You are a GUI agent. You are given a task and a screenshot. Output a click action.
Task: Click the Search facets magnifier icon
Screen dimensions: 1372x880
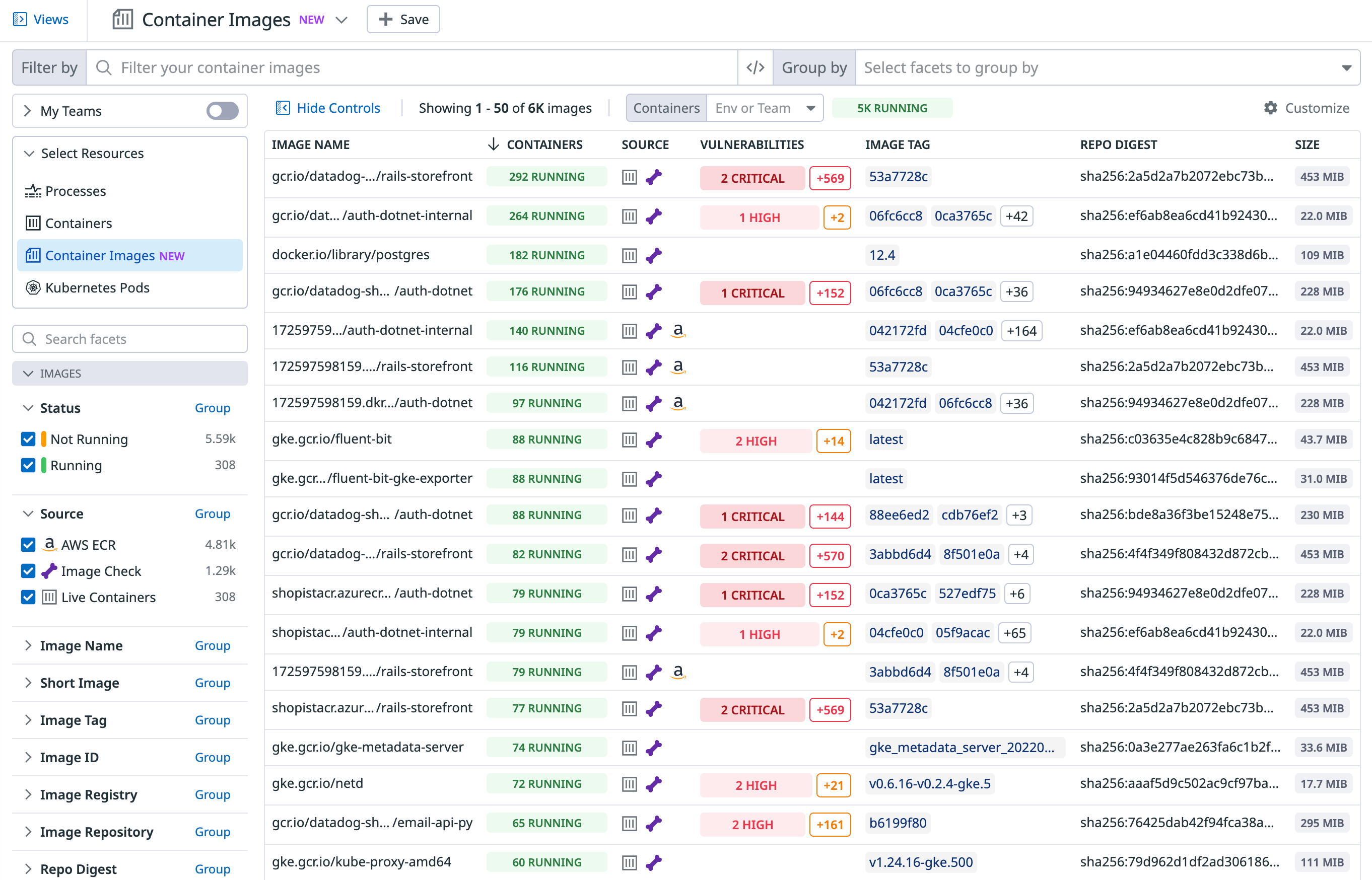coord(29,339)
